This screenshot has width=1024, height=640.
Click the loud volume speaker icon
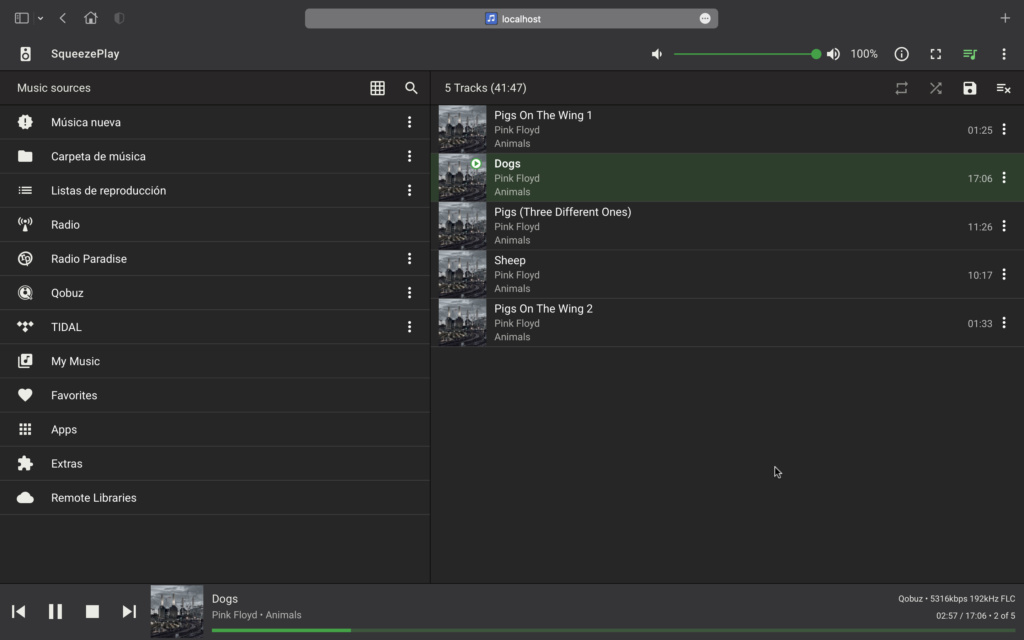833,54
